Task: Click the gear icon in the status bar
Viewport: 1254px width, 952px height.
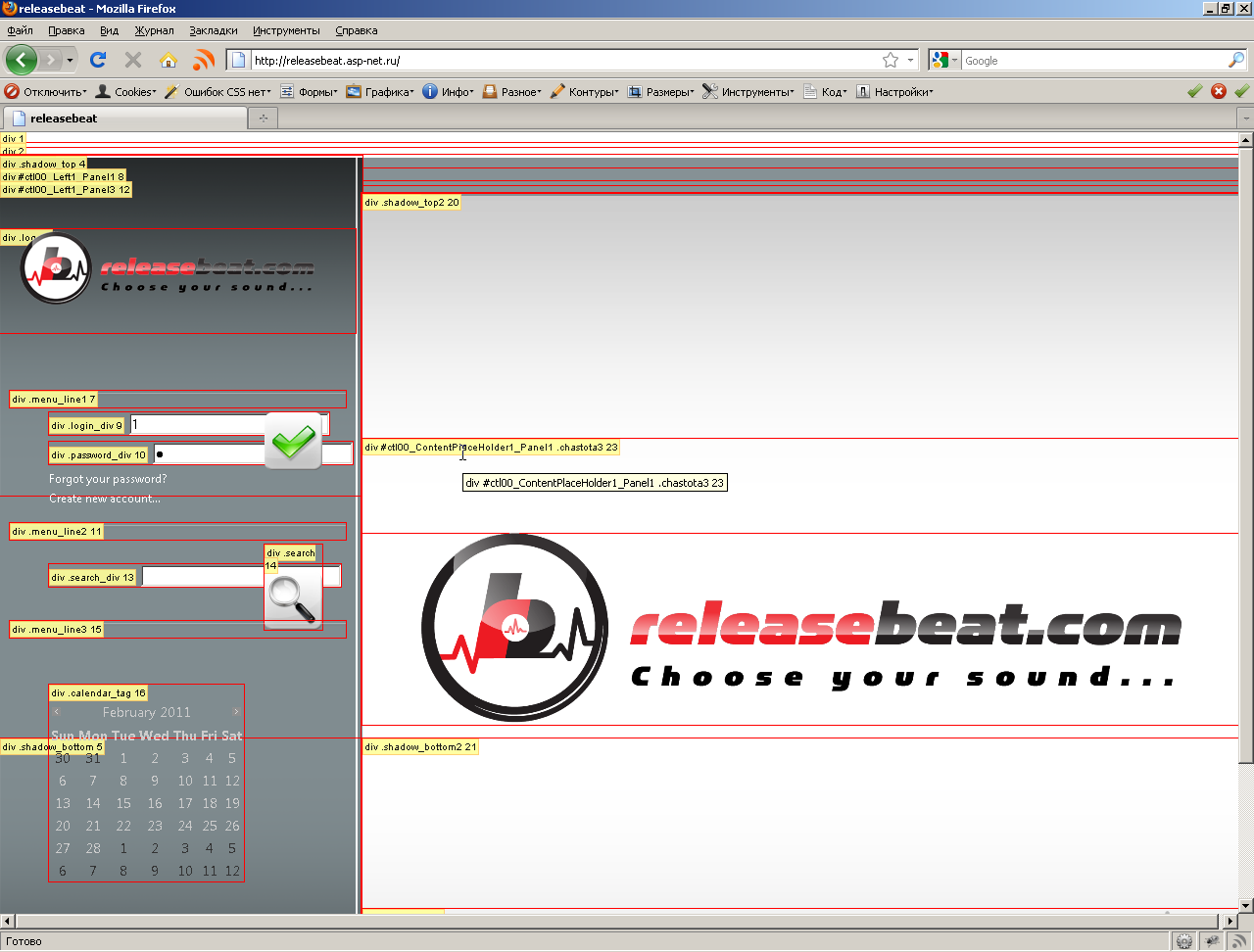Action: 1184,941
